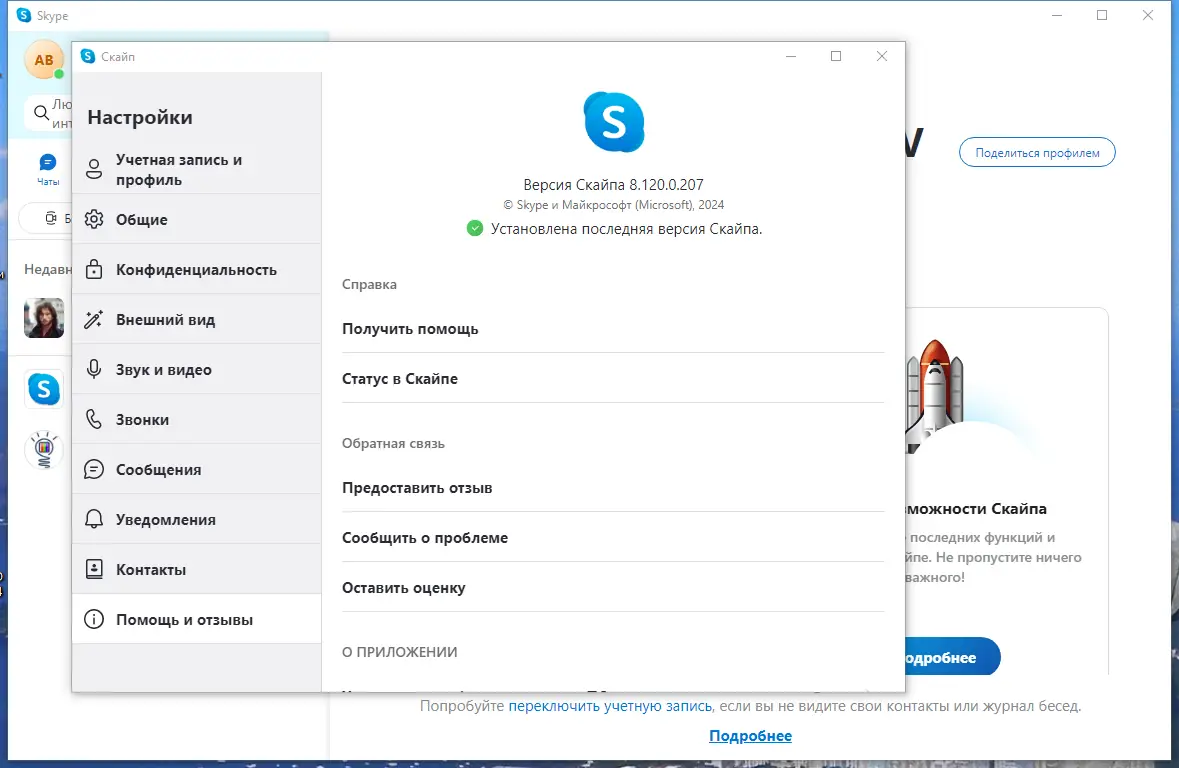Image resolution: width=1179 pixels, height=768 pixels.
Task: Maximize the main Skype window
Action: (1102, 15)
